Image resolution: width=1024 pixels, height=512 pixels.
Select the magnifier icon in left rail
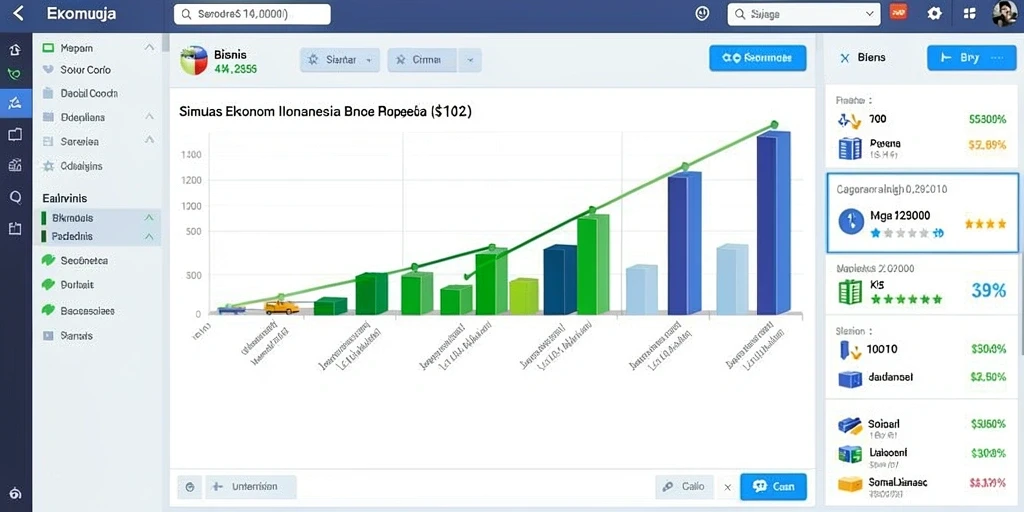(x=15, y=197)
